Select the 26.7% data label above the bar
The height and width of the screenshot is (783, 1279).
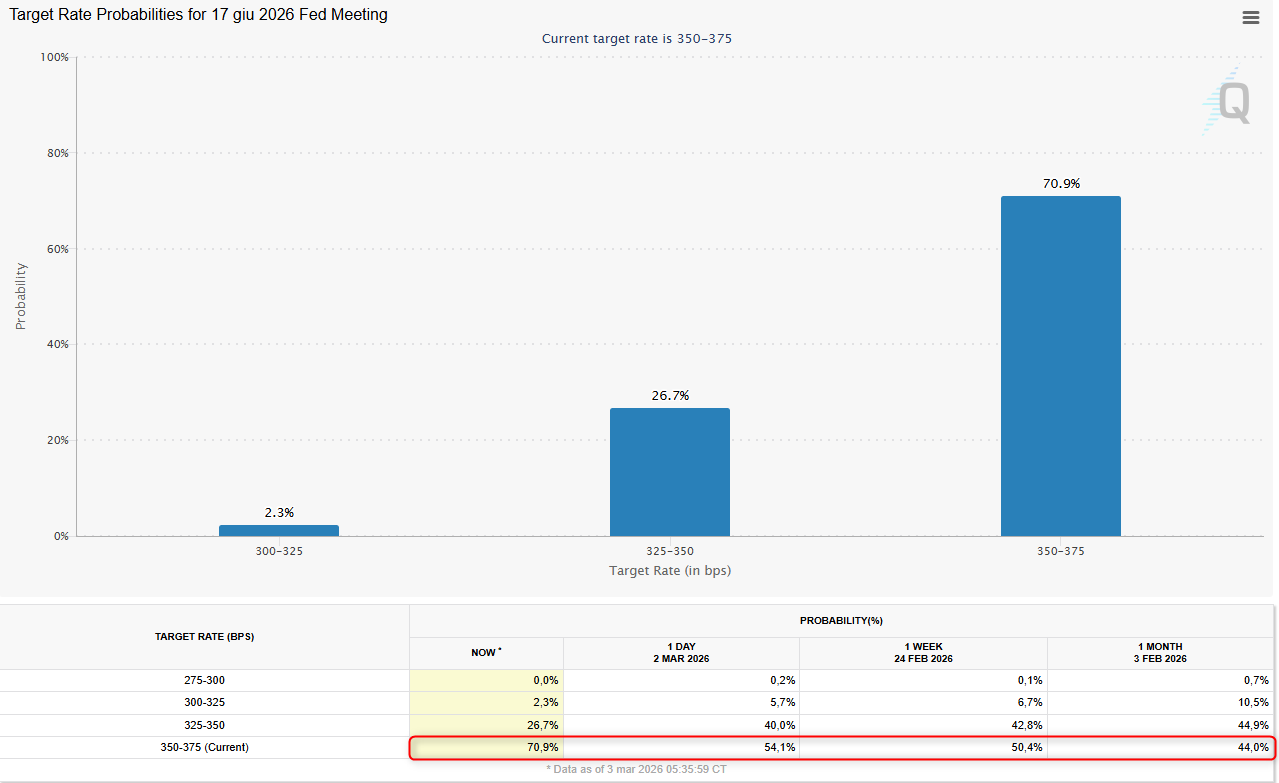tap(669, 396)
